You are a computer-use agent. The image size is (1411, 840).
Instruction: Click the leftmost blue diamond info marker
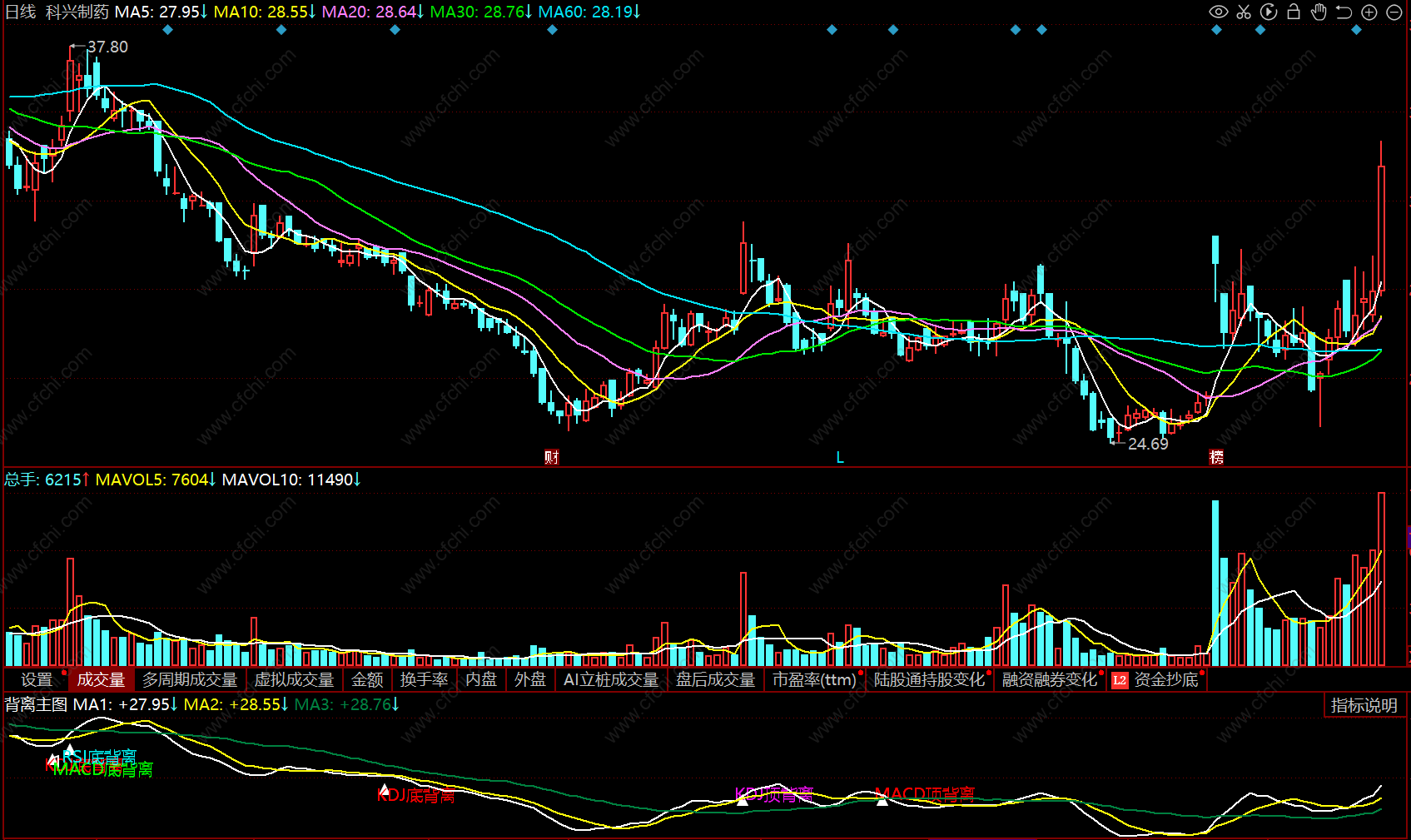coord(168,30)
